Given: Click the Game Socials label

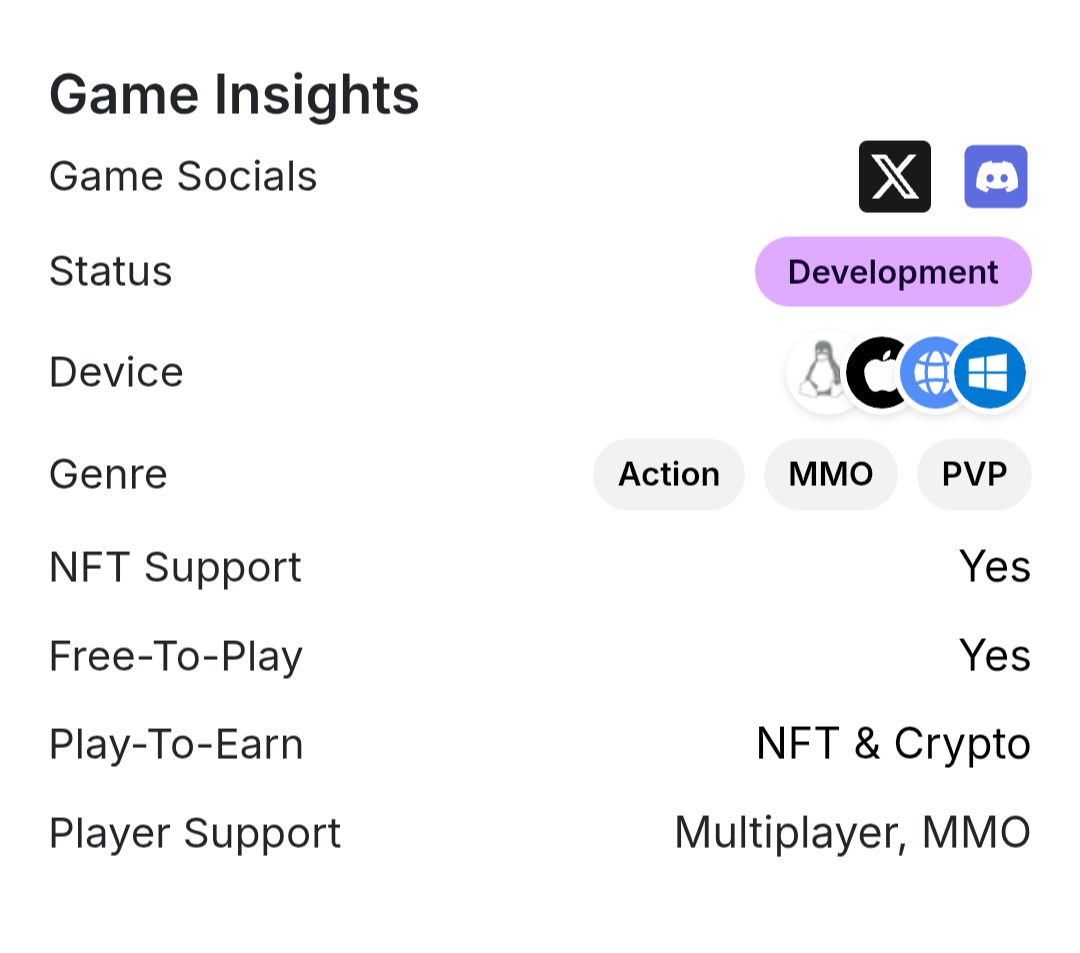Looking at the screenshot, I should click(183, 176).
